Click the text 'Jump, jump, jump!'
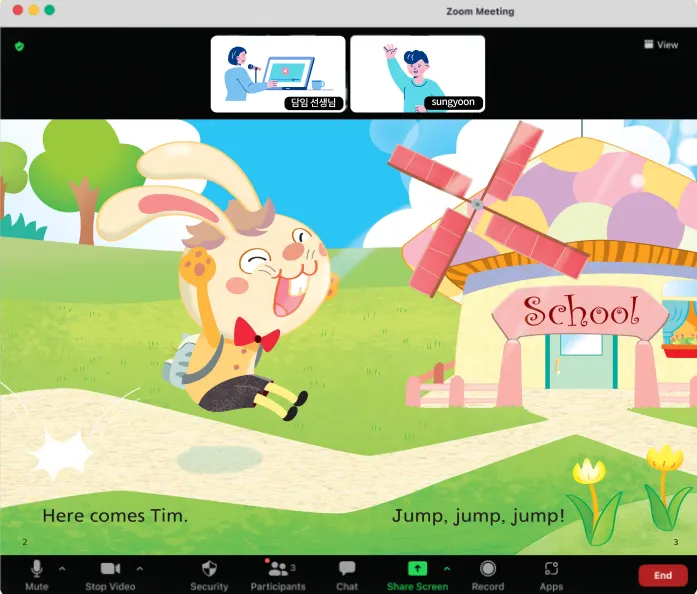The image size is (697, 594). [478, 517]
